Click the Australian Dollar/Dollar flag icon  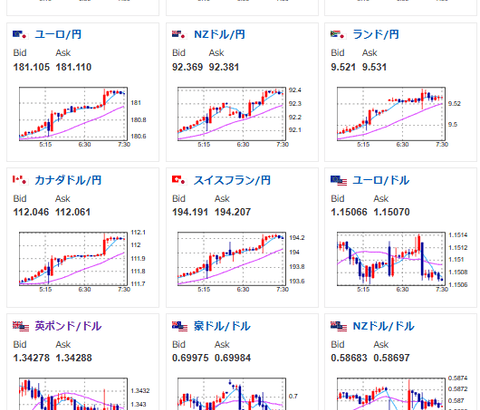[x=180, y=326]
